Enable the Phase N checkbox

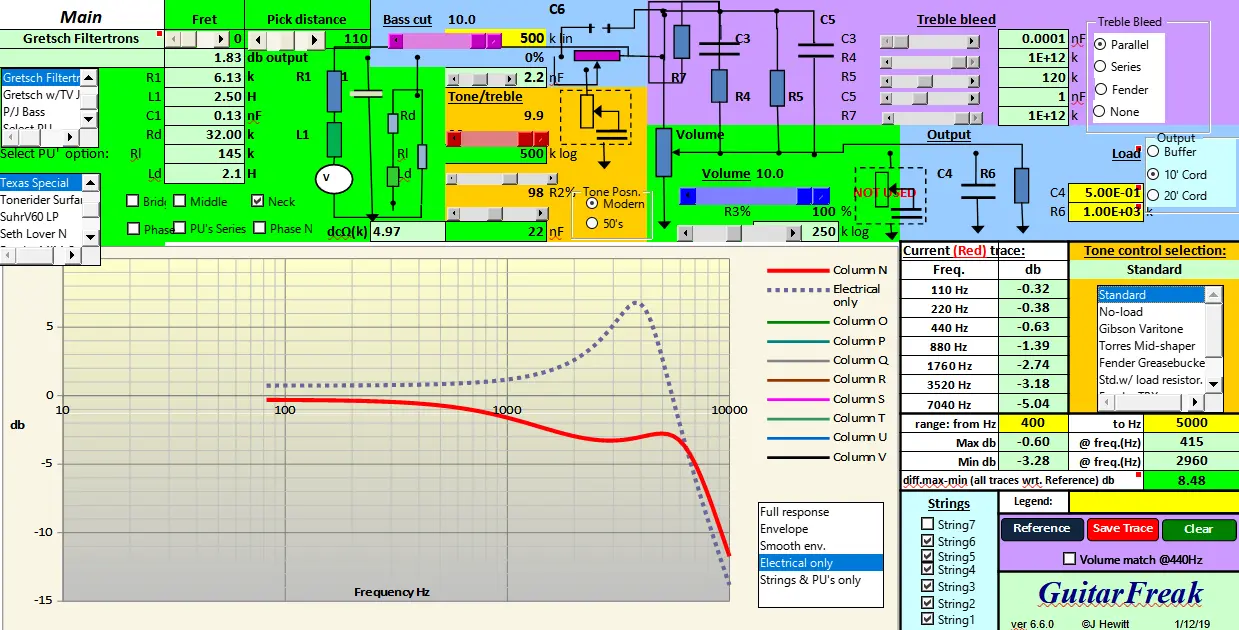[x=258, y=228]
